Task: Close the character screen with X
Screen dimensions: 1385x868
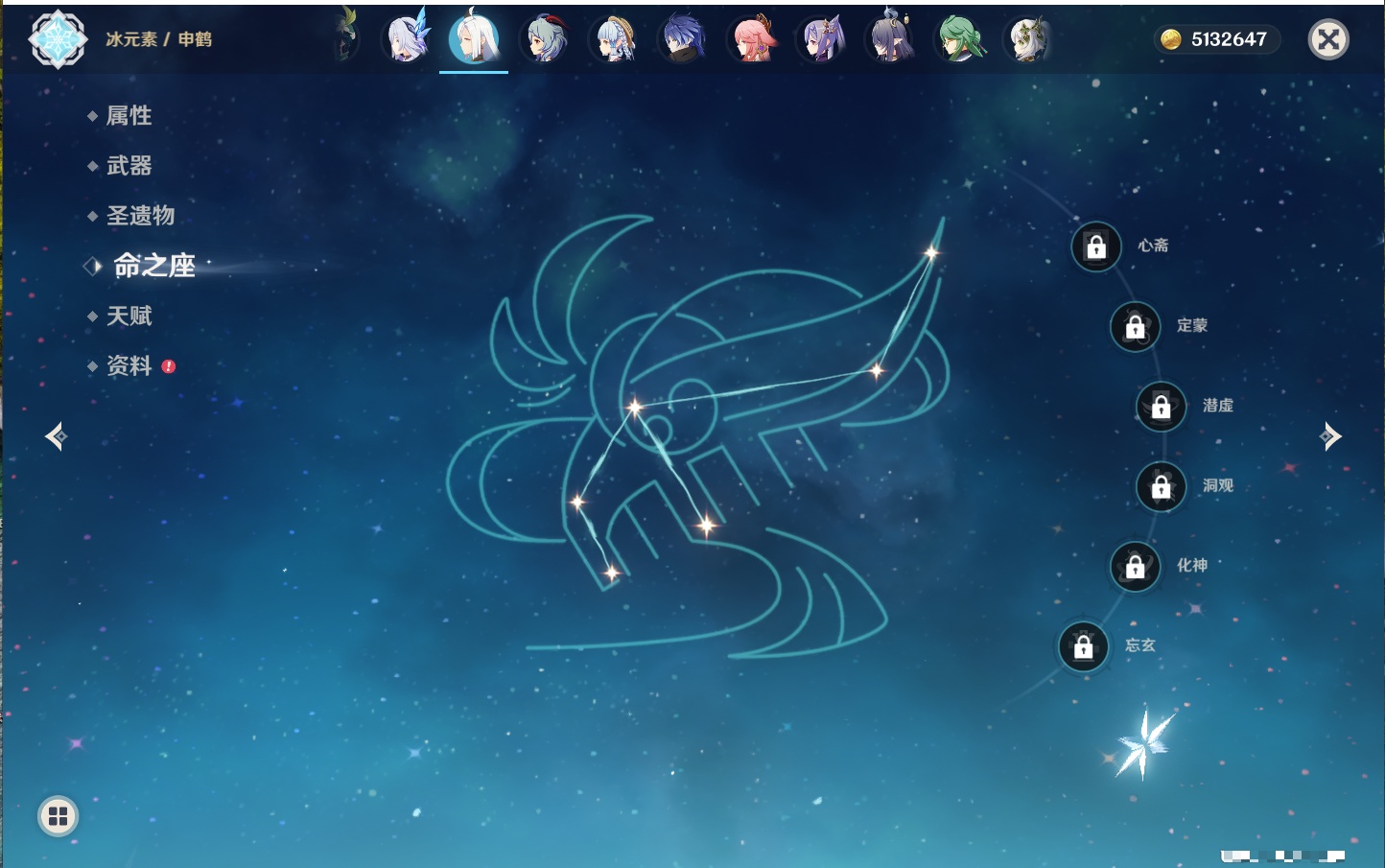Action: coord(1328,39)
